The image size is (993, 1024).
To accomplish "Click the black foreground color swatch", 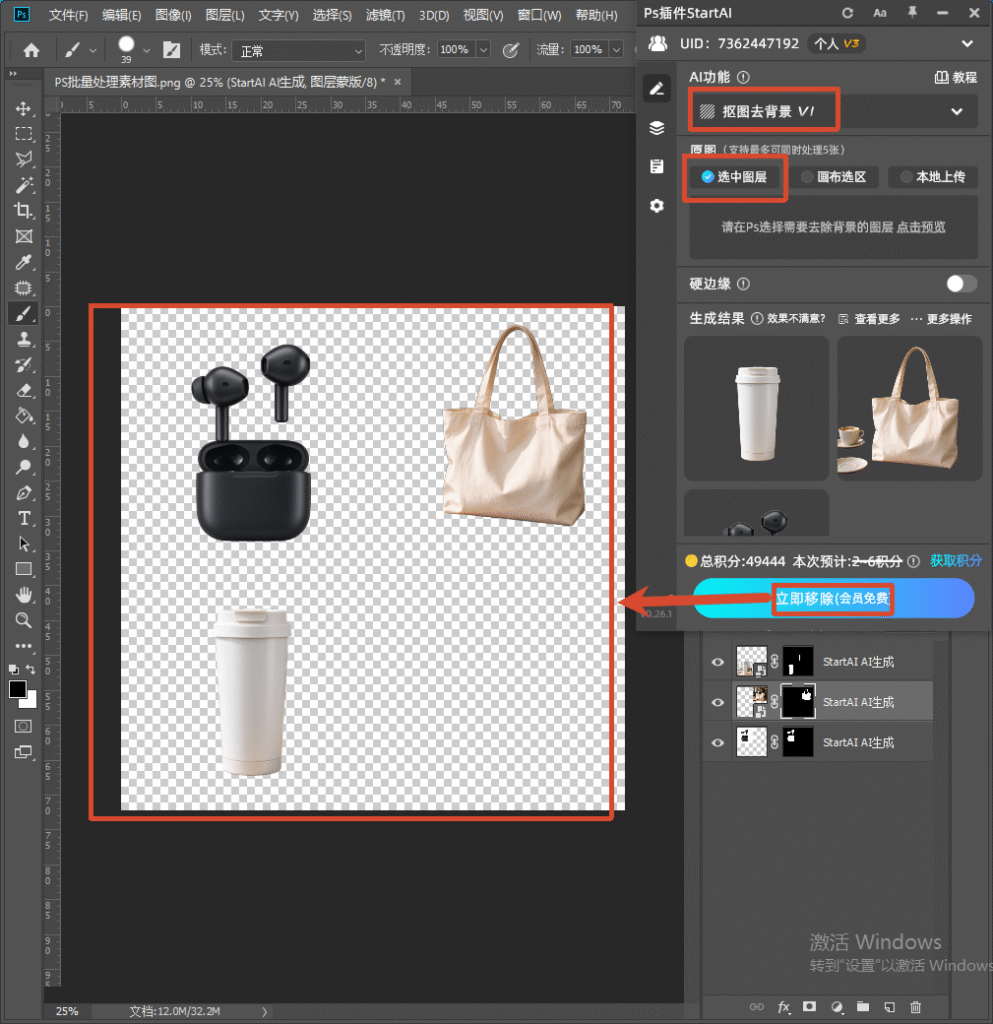I will 18,689.
